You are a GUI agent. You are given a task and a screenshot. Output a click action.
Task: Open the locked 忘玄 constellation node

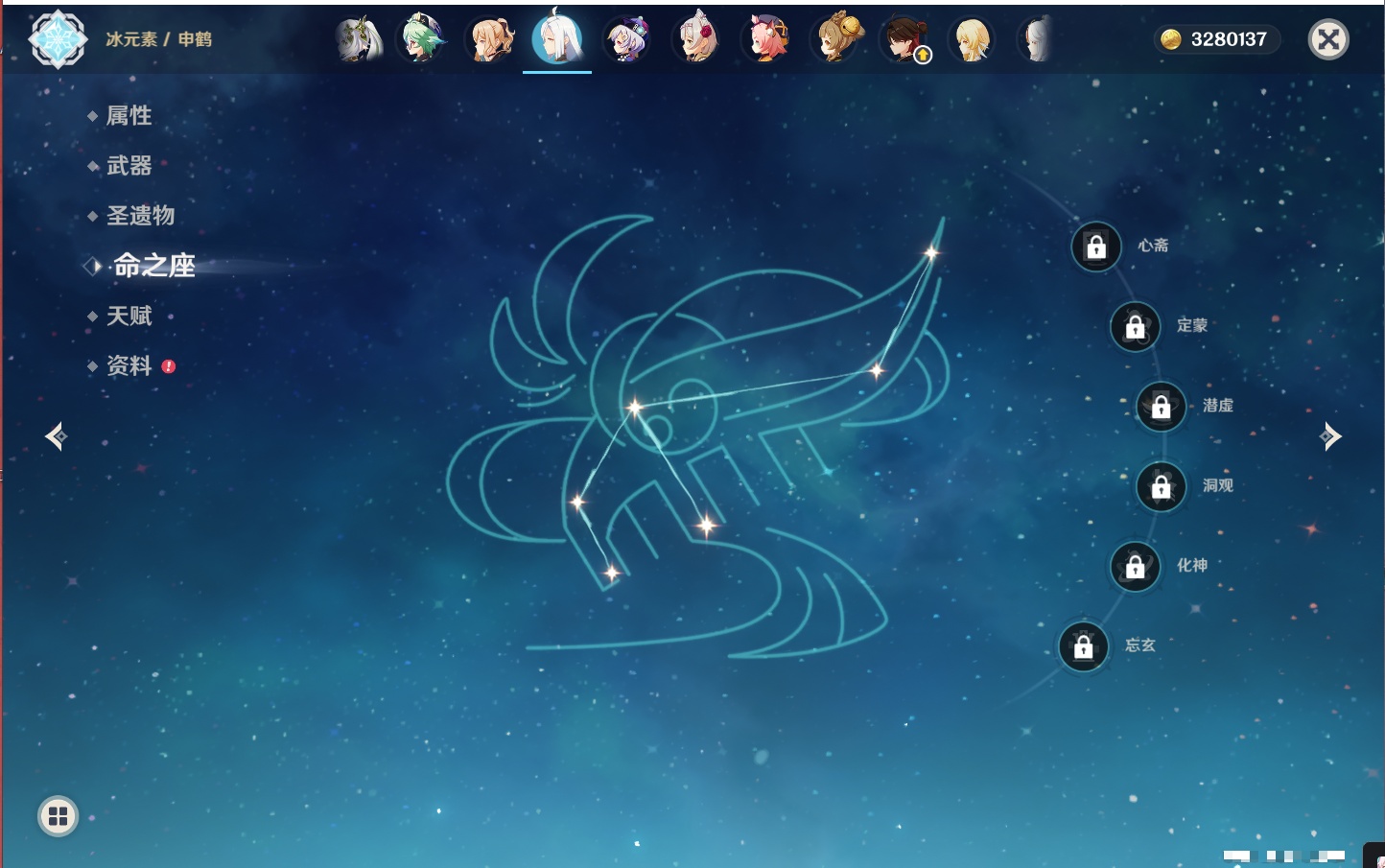click(1083, 647)
